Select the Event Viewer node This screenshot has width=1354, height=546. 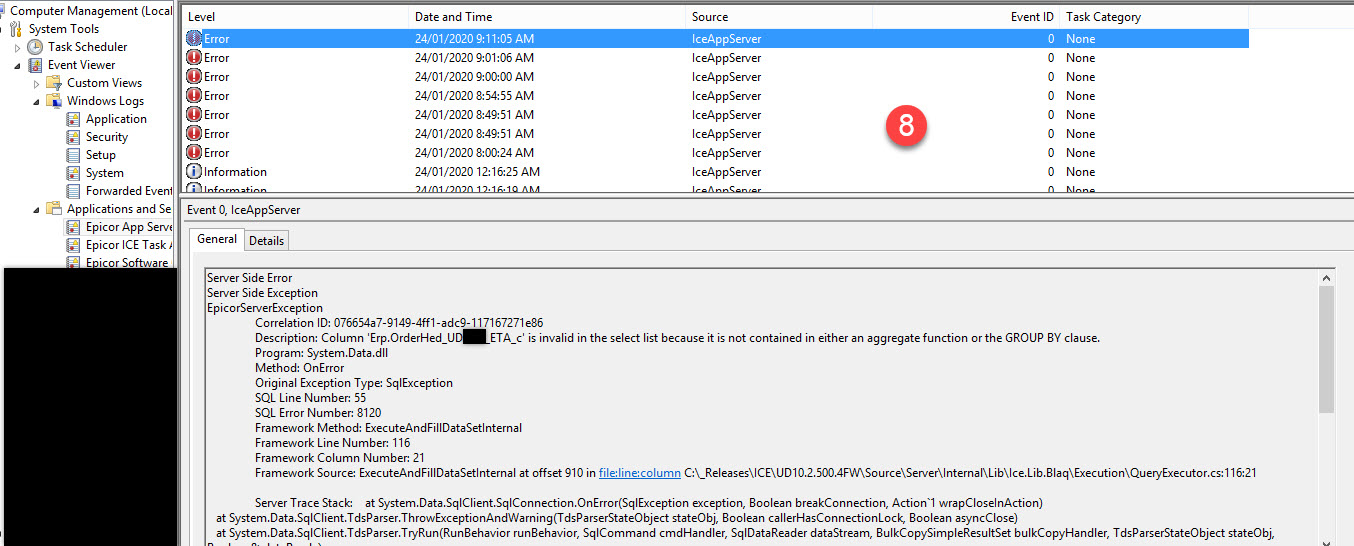coord(82,65)
